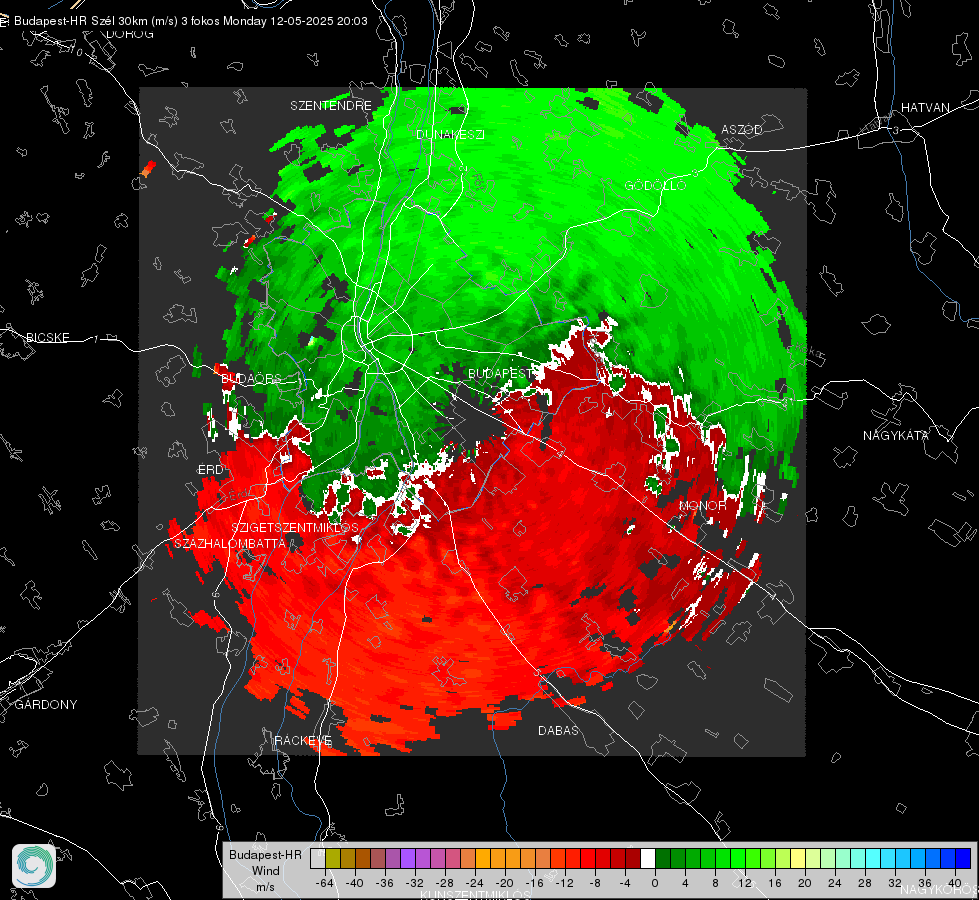This screenshot has height=900, width=979.
Task: Click the ASZOD map label
Action: point(742,129)
